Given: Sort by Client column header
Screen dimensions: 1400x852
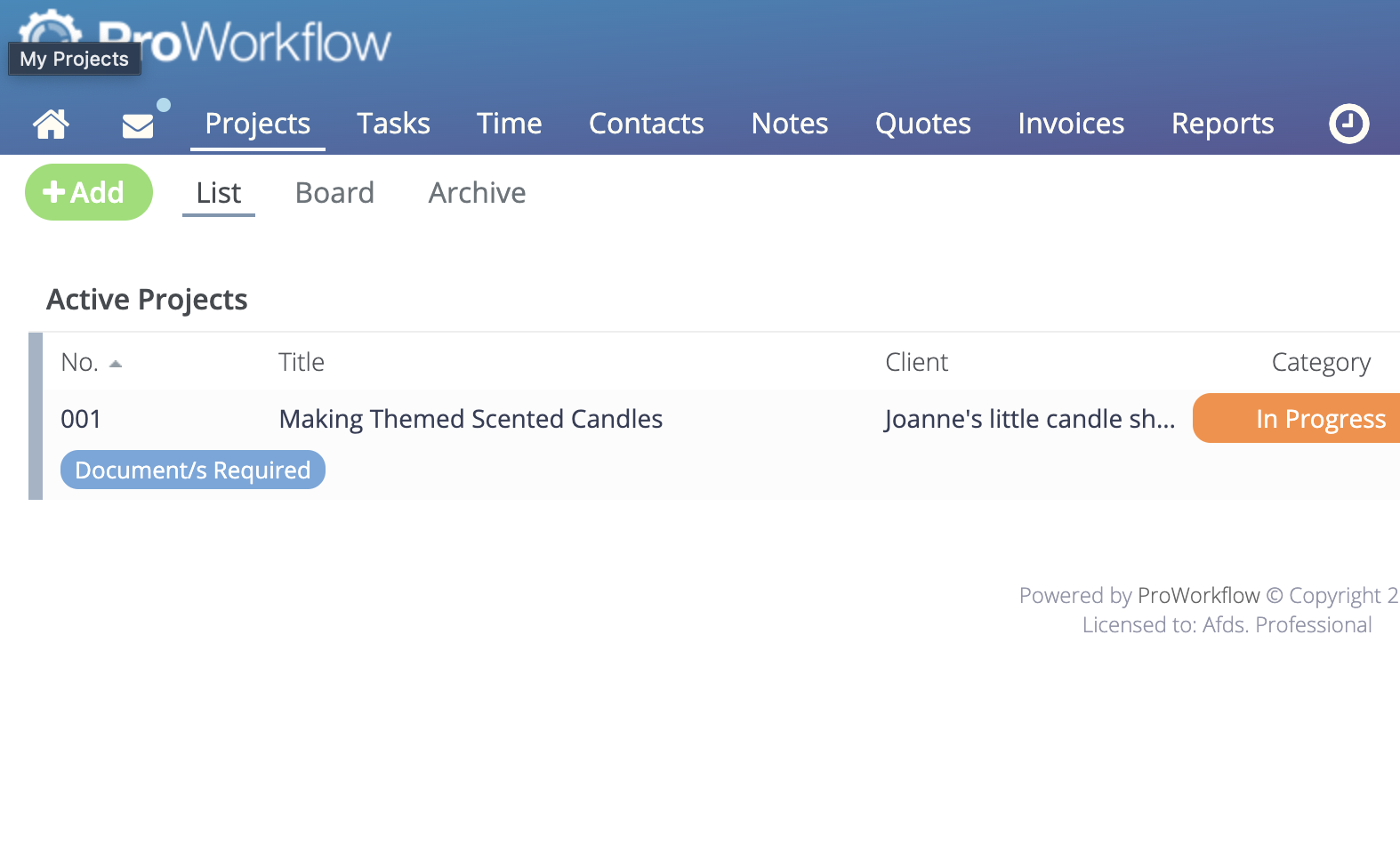Looking at the screenshot, I should 916,362.
